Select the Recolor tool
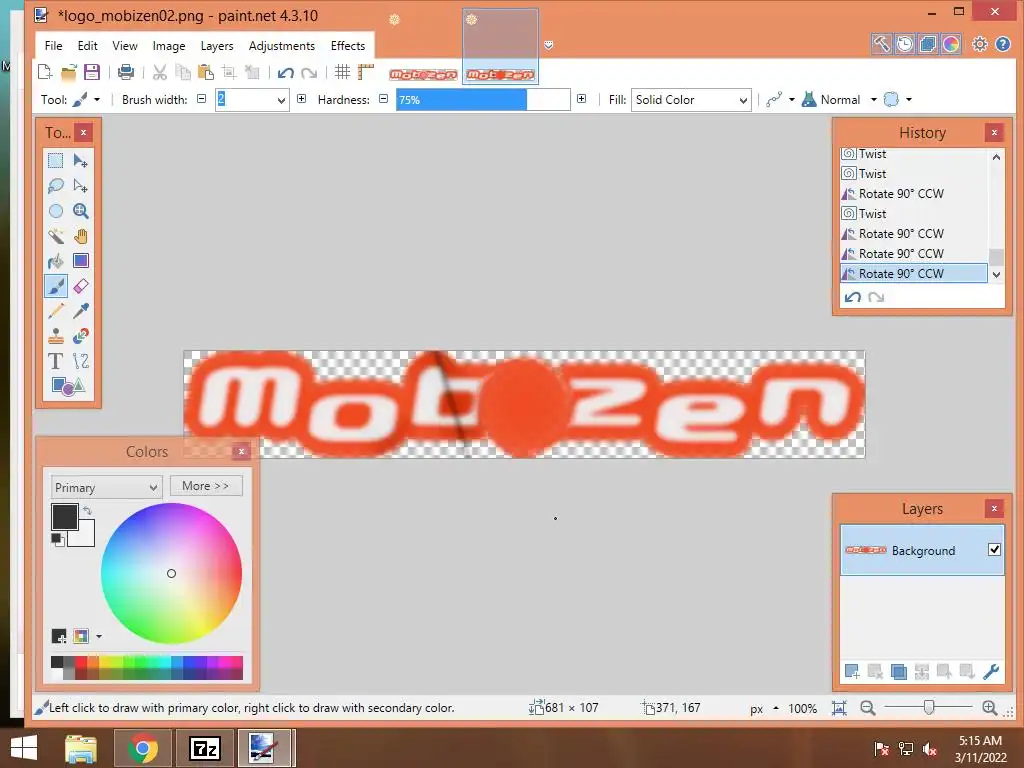Screen dimensions: 1024x768 coord(80,336)
